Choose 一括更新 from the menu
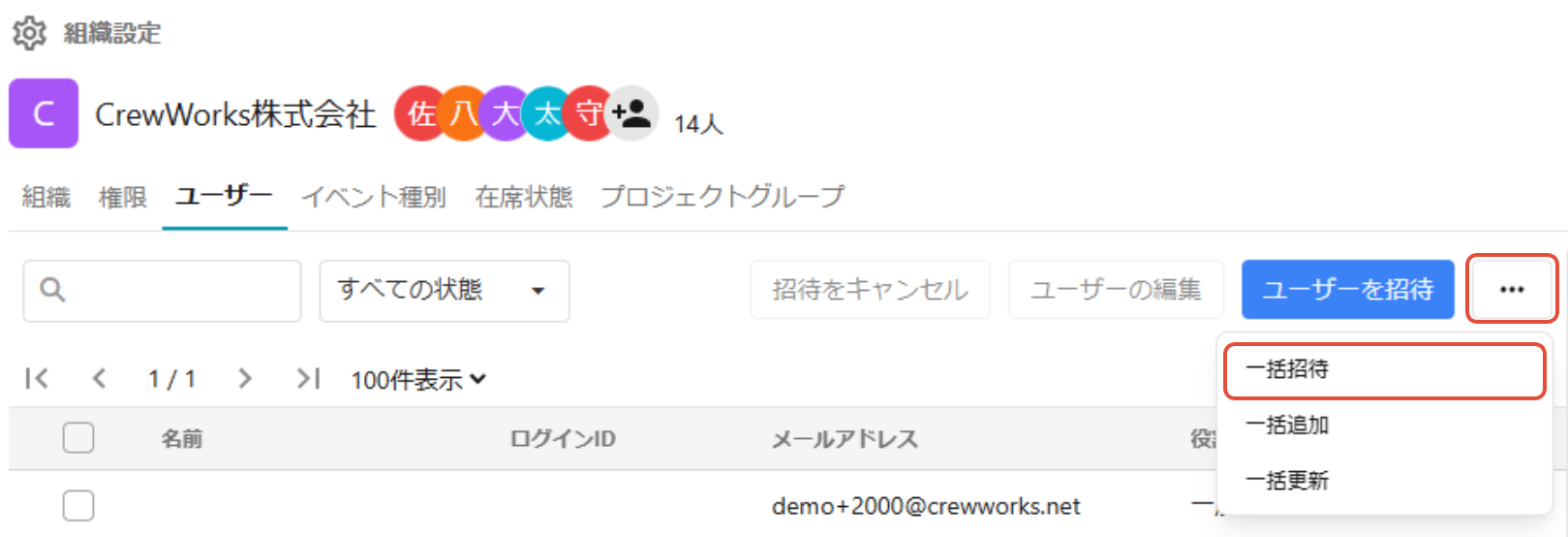 pyautogui.click(x=1385, y=481)
